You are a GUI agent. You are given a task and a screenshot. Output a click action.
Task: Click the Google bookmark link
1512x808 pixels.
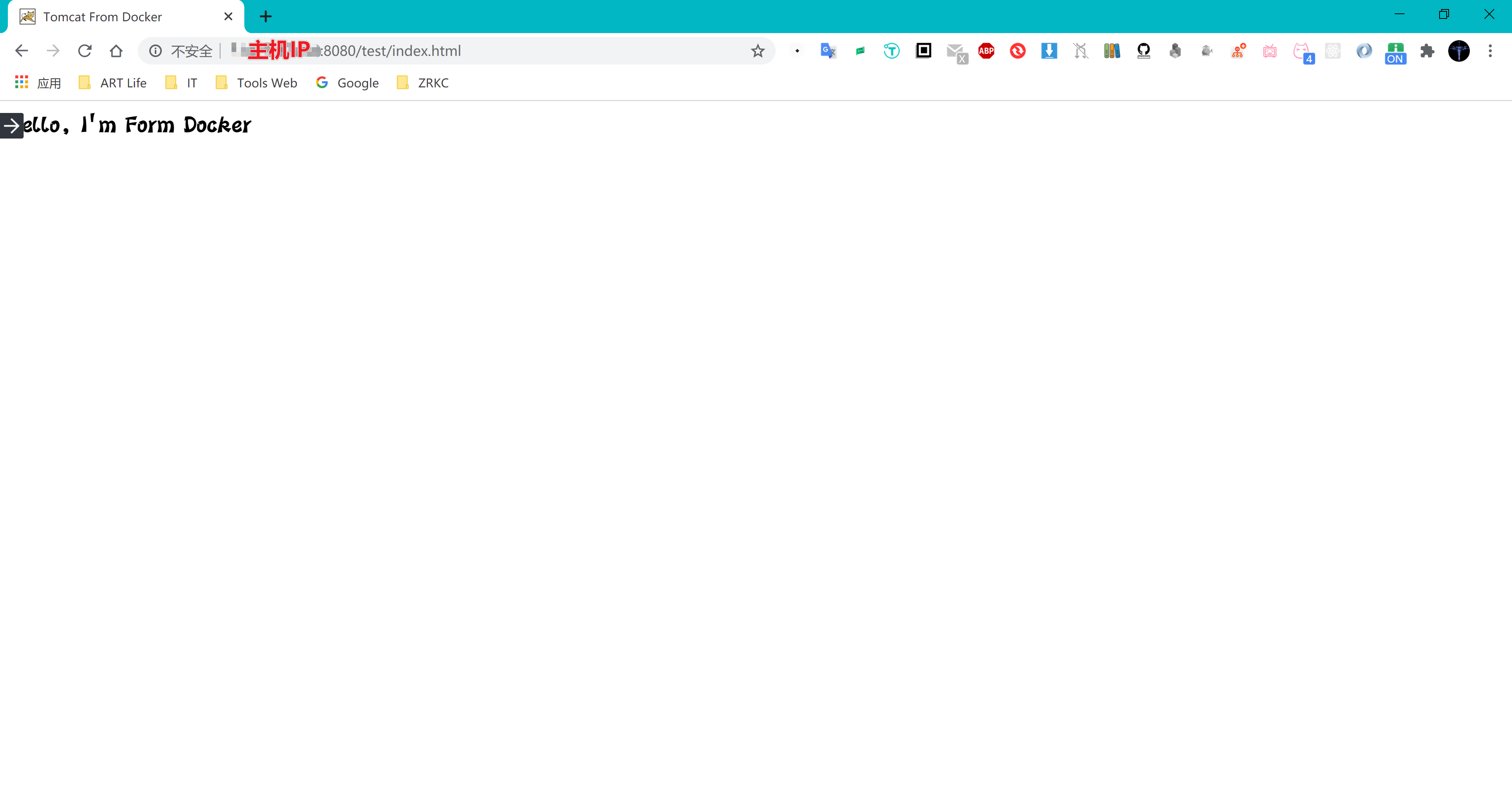click(x=347, y=83)
